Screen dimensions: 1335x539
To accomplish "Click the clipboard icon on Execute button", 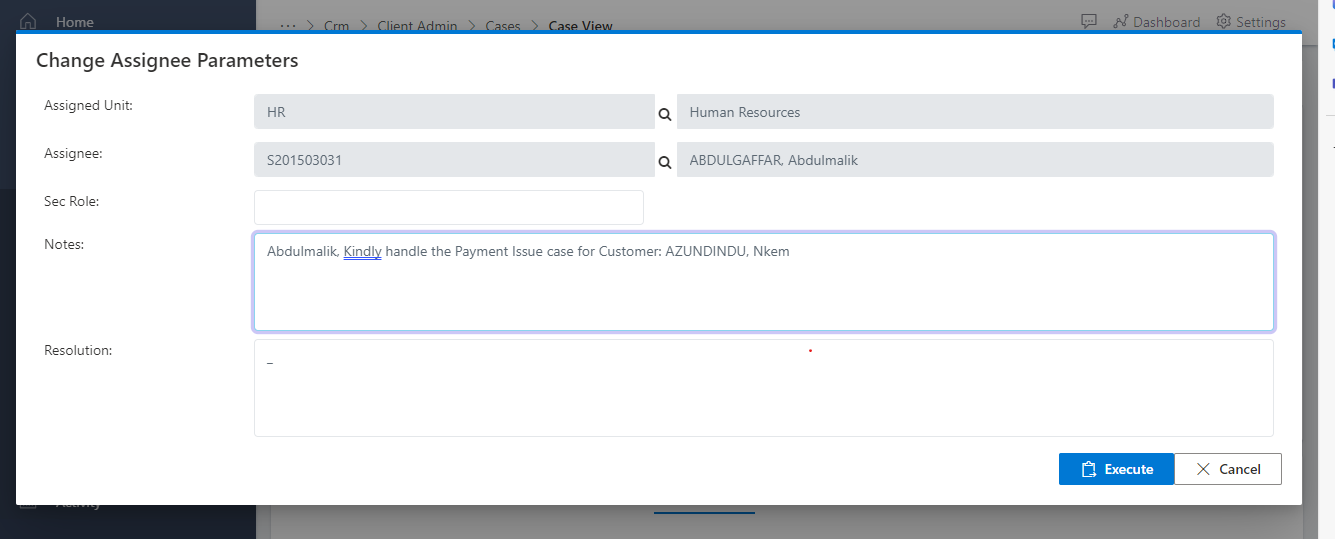I will 1089,469.
